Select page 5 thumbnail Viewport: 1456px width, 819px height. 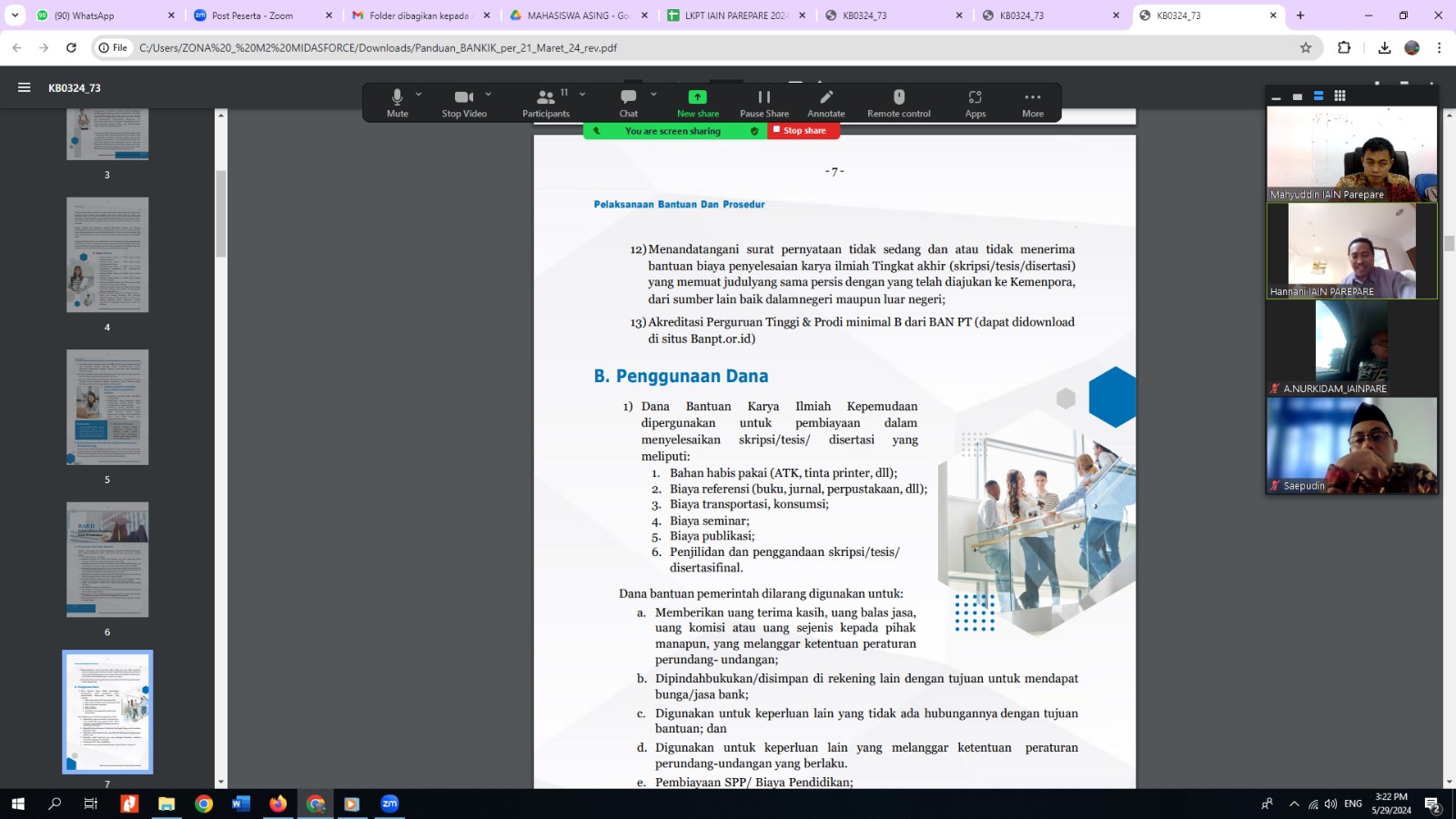coord(107,407)
